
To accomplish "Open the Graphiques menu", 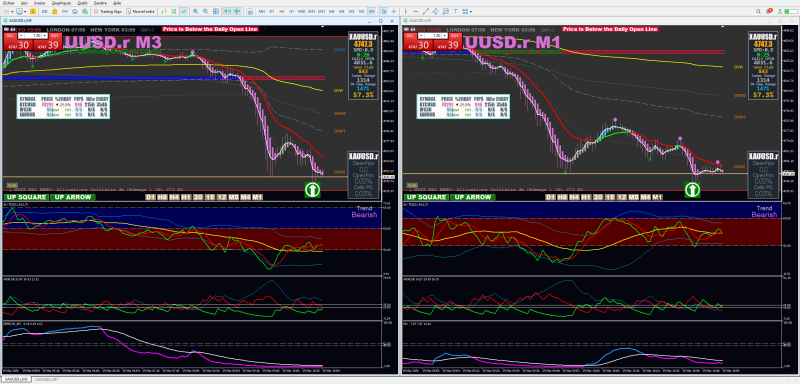I will (x=61, y=3).
